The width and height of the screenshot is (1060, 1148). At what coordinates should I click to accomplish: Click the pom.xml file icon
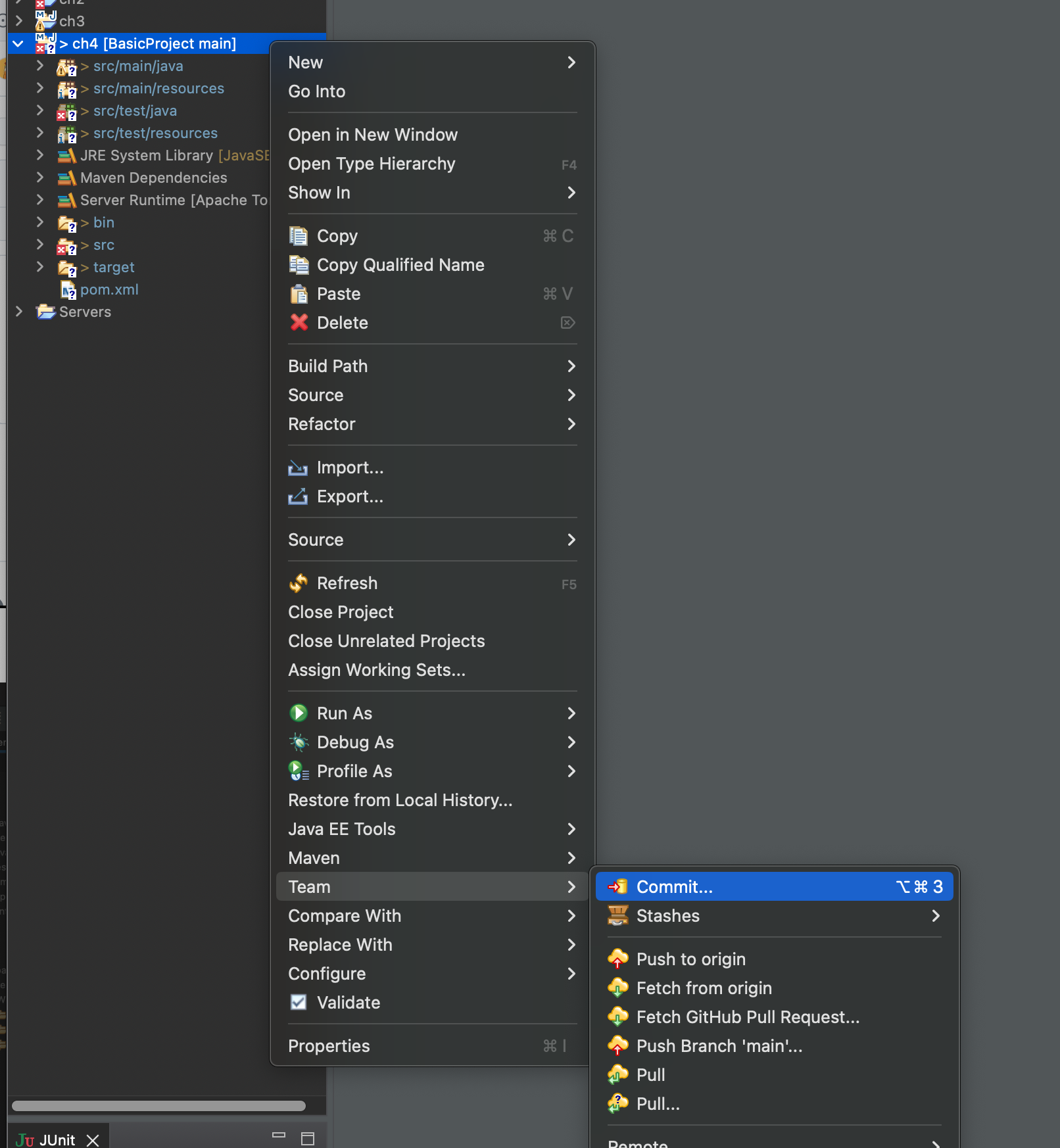coord(68,290)
